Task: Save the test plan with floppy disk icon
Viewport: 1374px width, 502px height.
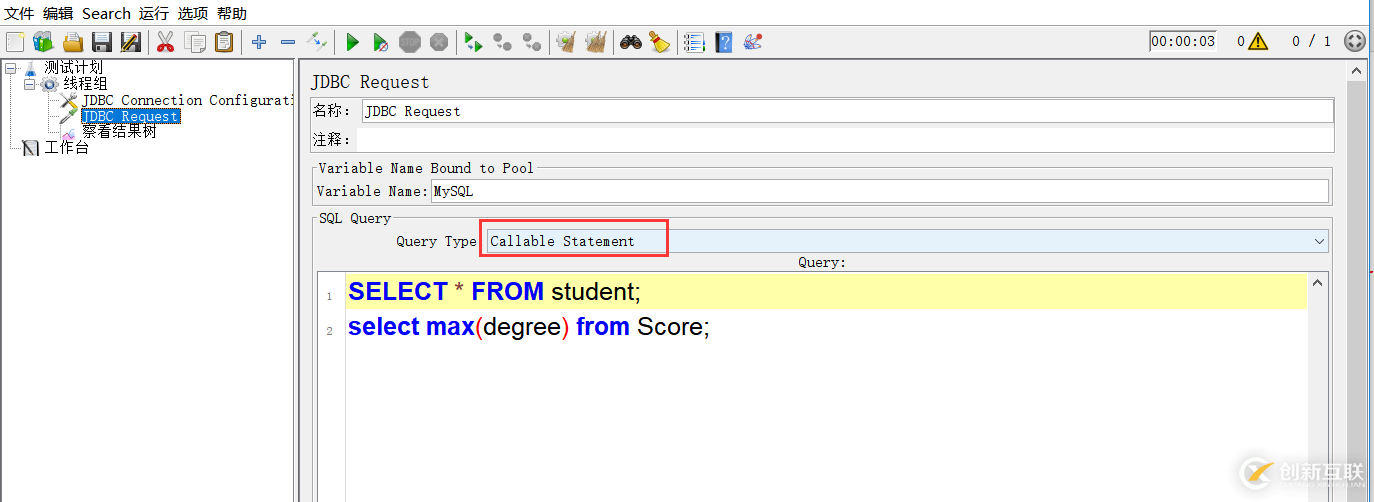Action: click(102, 42)
